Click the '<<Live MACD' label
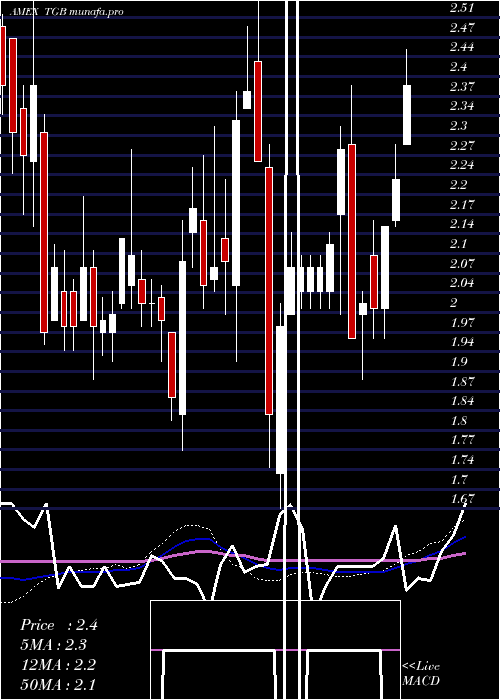Screen dimensions: 500x700 coord(421,674)
